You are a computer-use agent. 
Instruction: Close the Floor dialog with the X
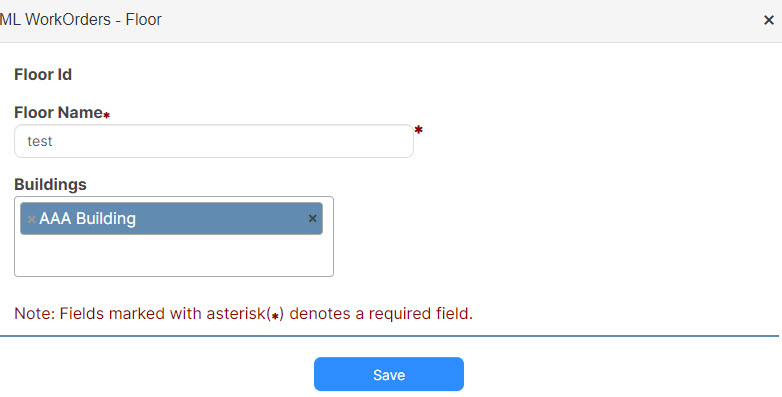769,20
